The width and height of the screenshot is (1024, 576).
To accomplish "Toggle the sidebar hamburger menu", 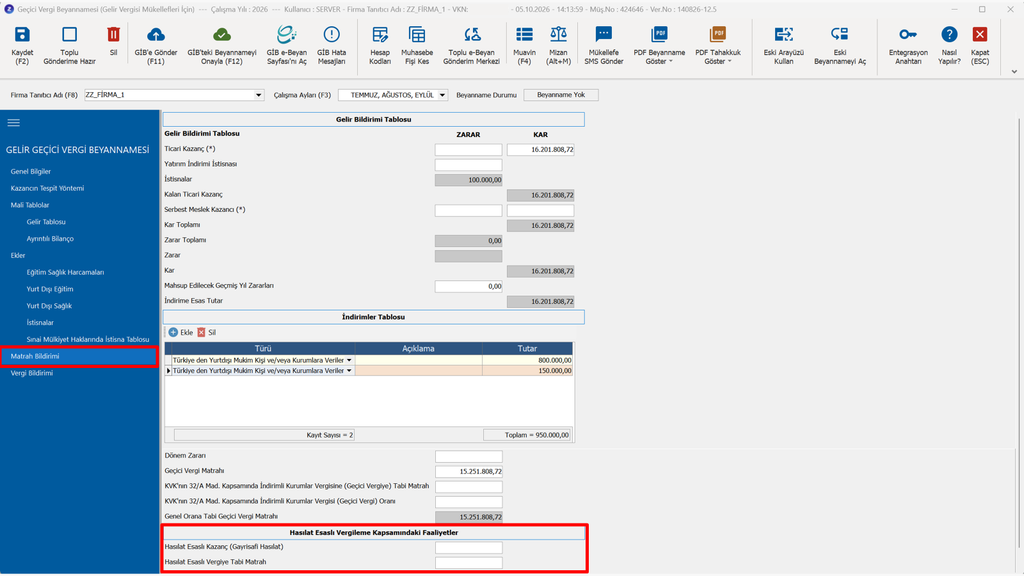I will (x=14, y=123).
